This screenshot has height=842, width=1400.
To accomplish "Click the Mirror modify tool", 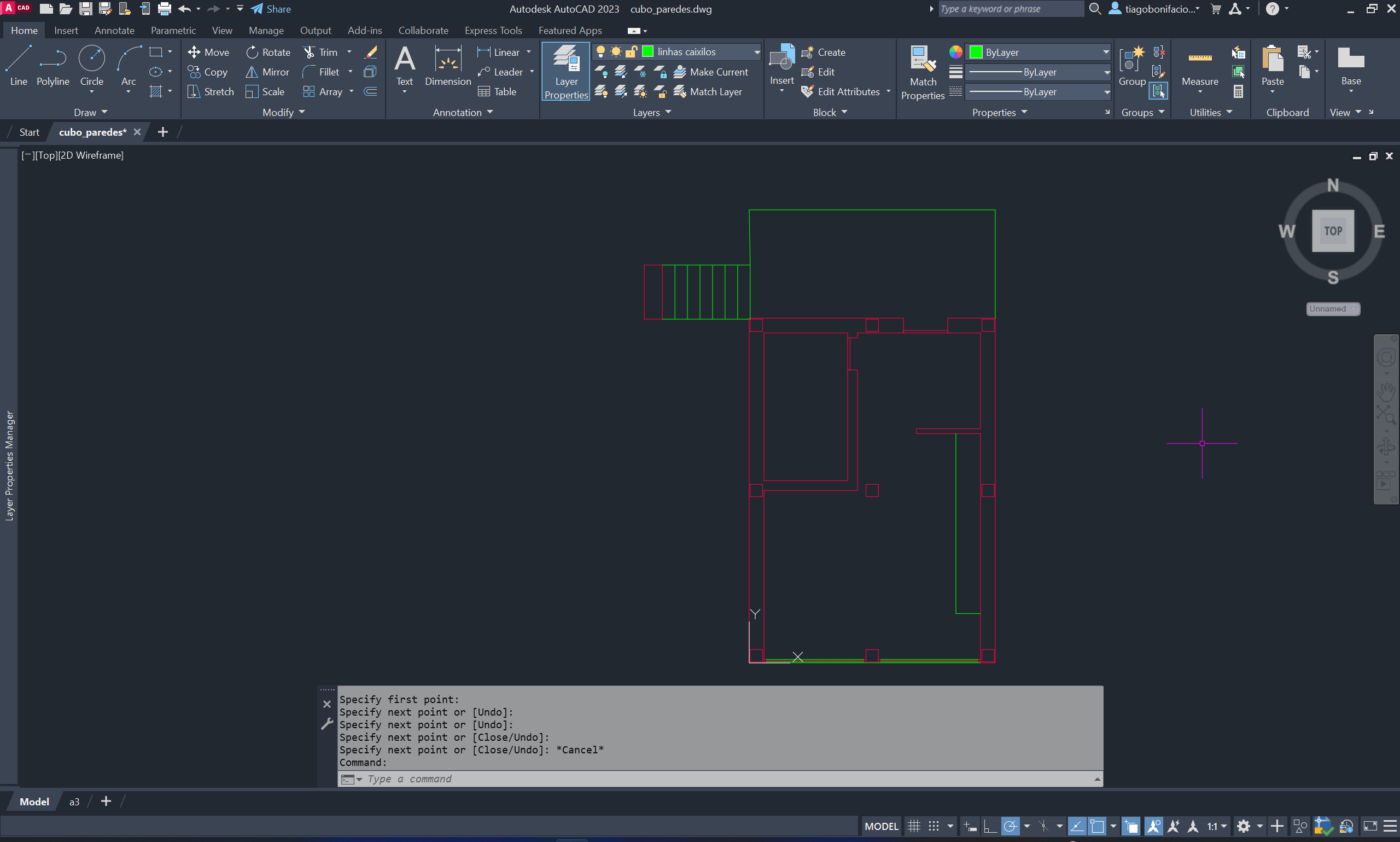I will (267, 72).
